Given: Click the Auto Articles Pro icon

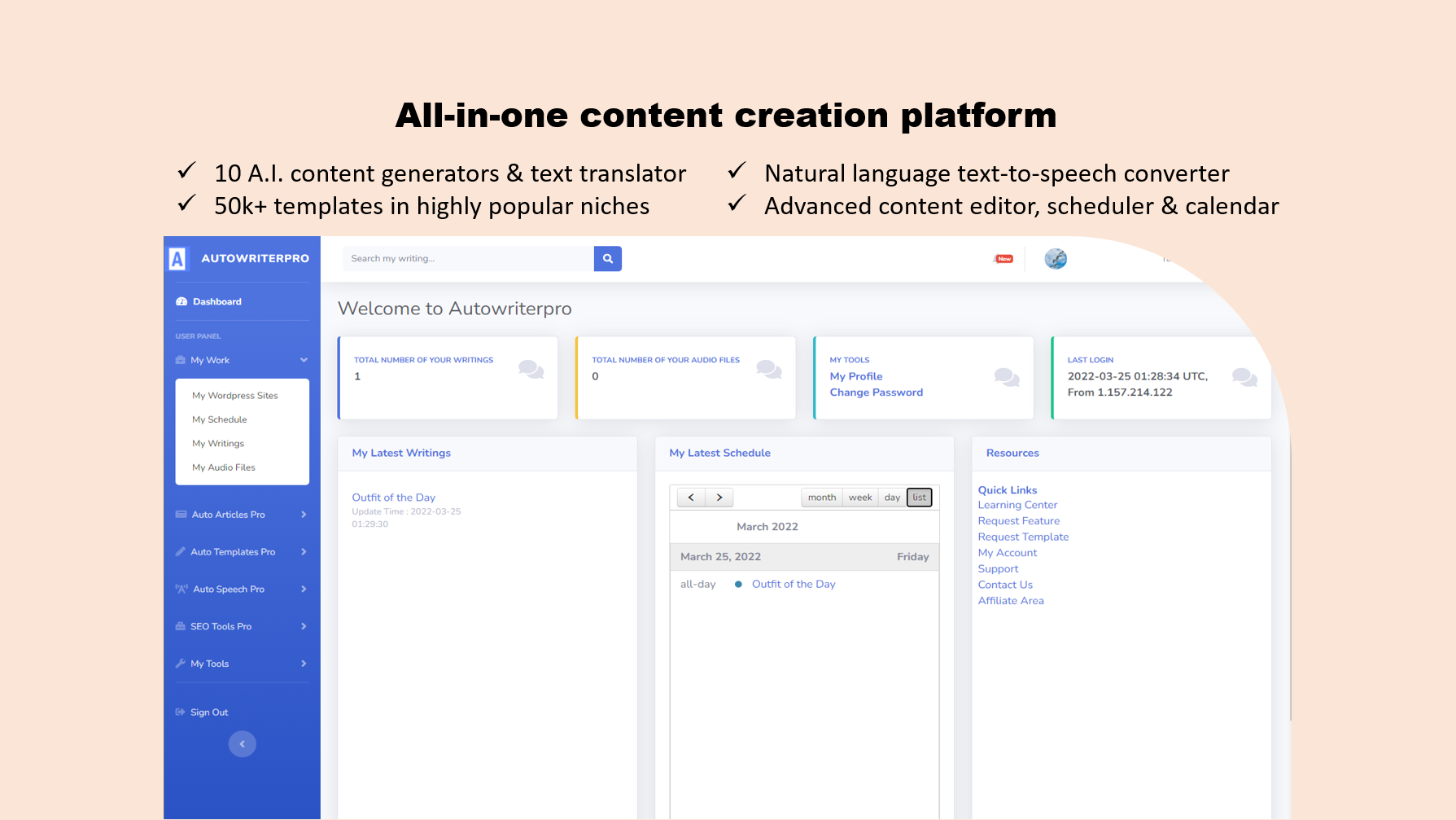Looking at the screenshot, I should (x=181, y=515).
